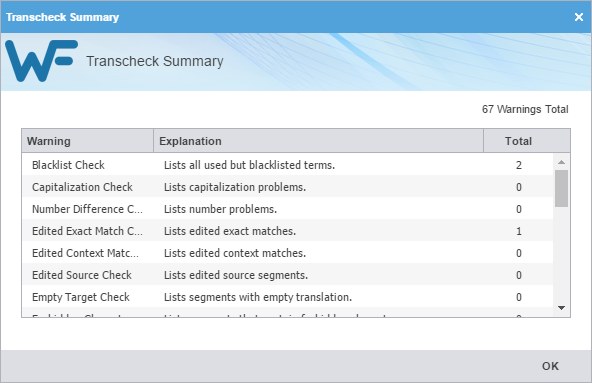Click the total 0 for Capitalization Check

519,187
